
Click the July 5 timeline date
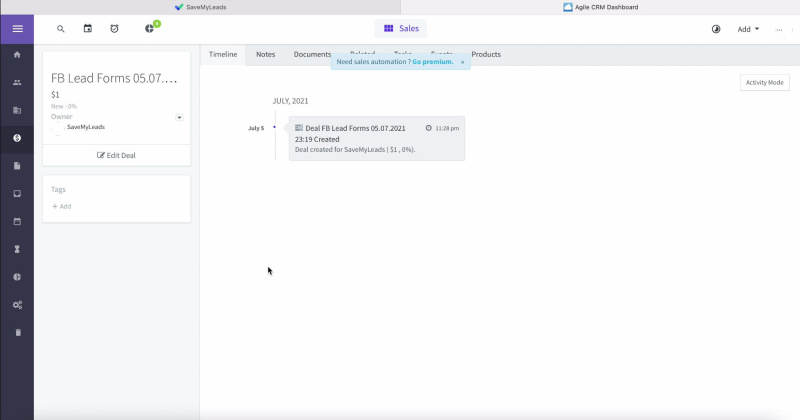click(256, 128)
